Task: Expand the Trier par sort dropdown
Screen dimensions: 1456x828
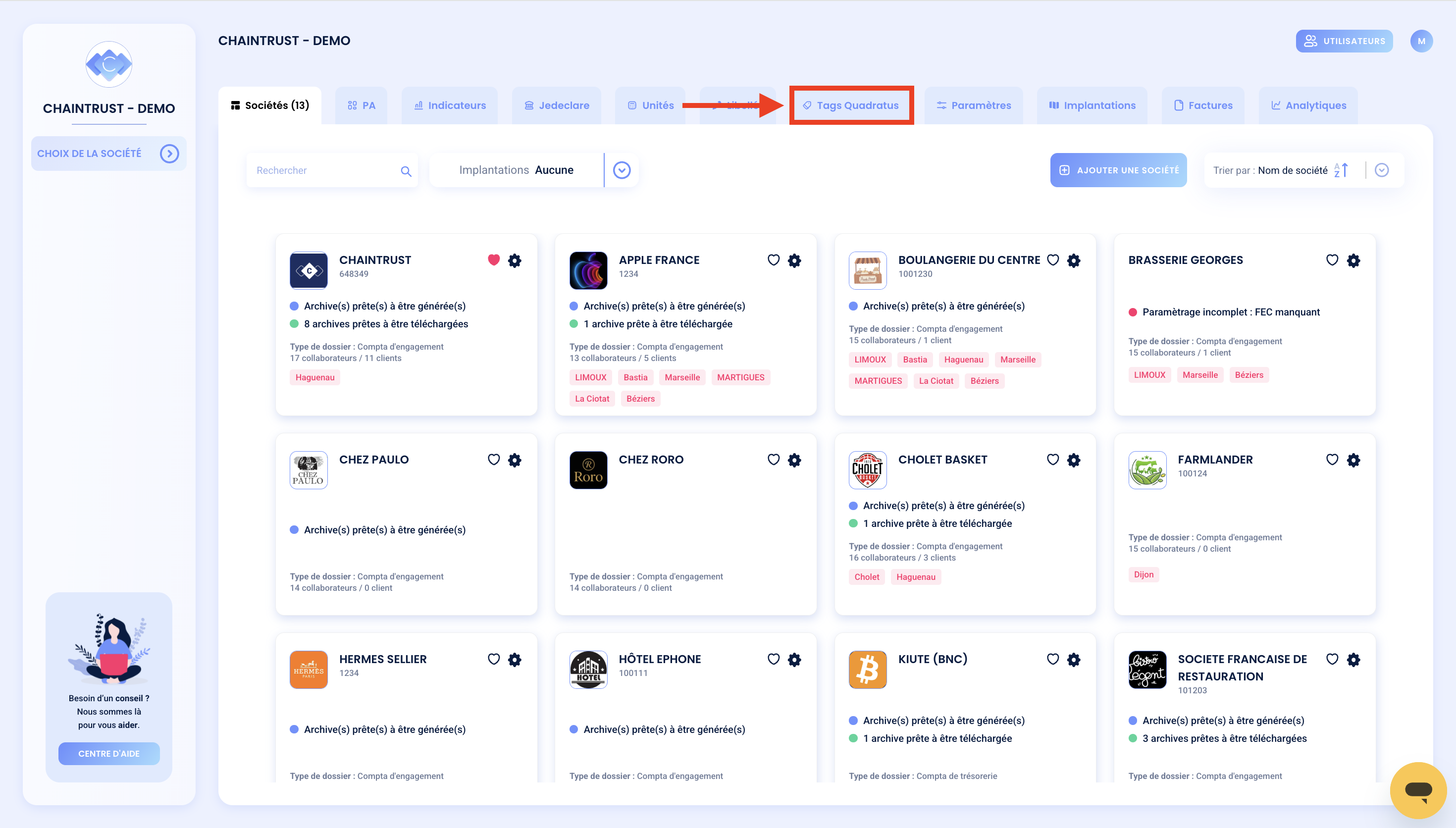Action: click(1382, 170)
